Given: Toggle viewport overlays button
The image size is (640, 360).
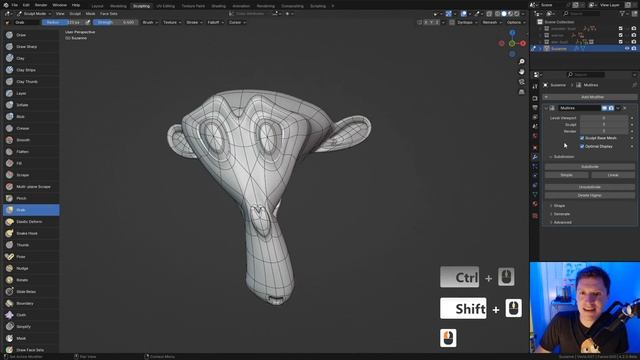Looking at the screenshot, I should click(x=464, y=13).
